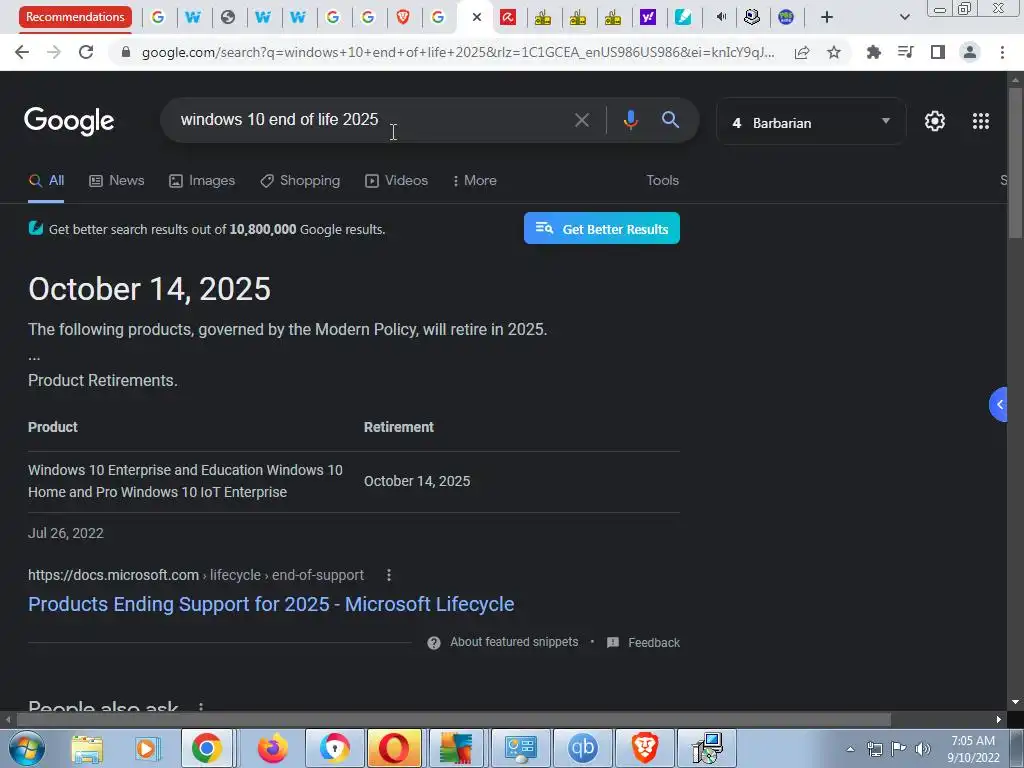Viewport: 1024px width, 768px height.
Task: Open Windows Explorer from taskbar
Action: pos(87,748)
